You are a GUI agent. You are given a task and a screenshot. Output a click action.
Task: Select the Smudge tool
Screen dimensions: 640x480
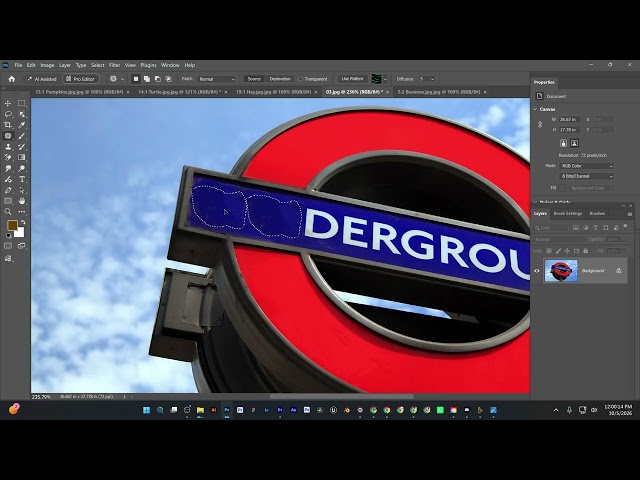tap(8, 168)
